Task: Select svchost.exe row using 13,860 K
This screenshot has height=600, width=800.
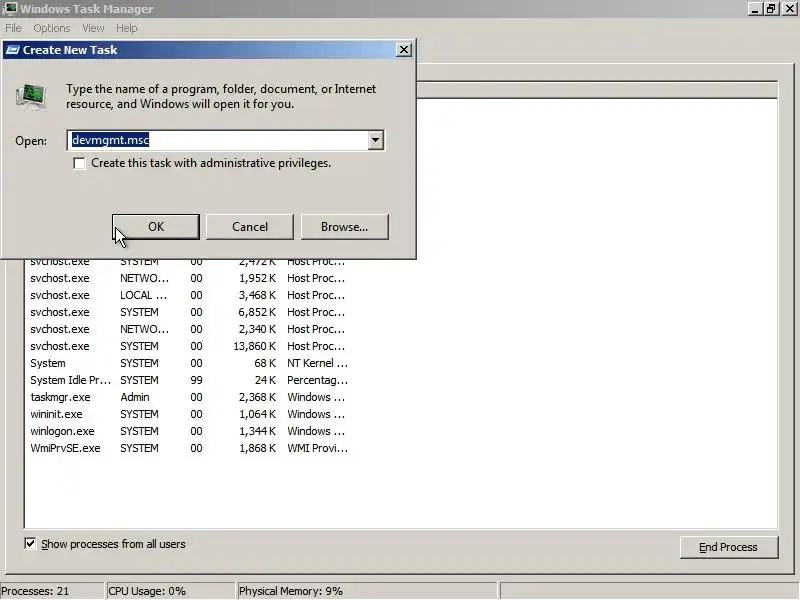Action: pyautogui.click(x=189, y=346)
